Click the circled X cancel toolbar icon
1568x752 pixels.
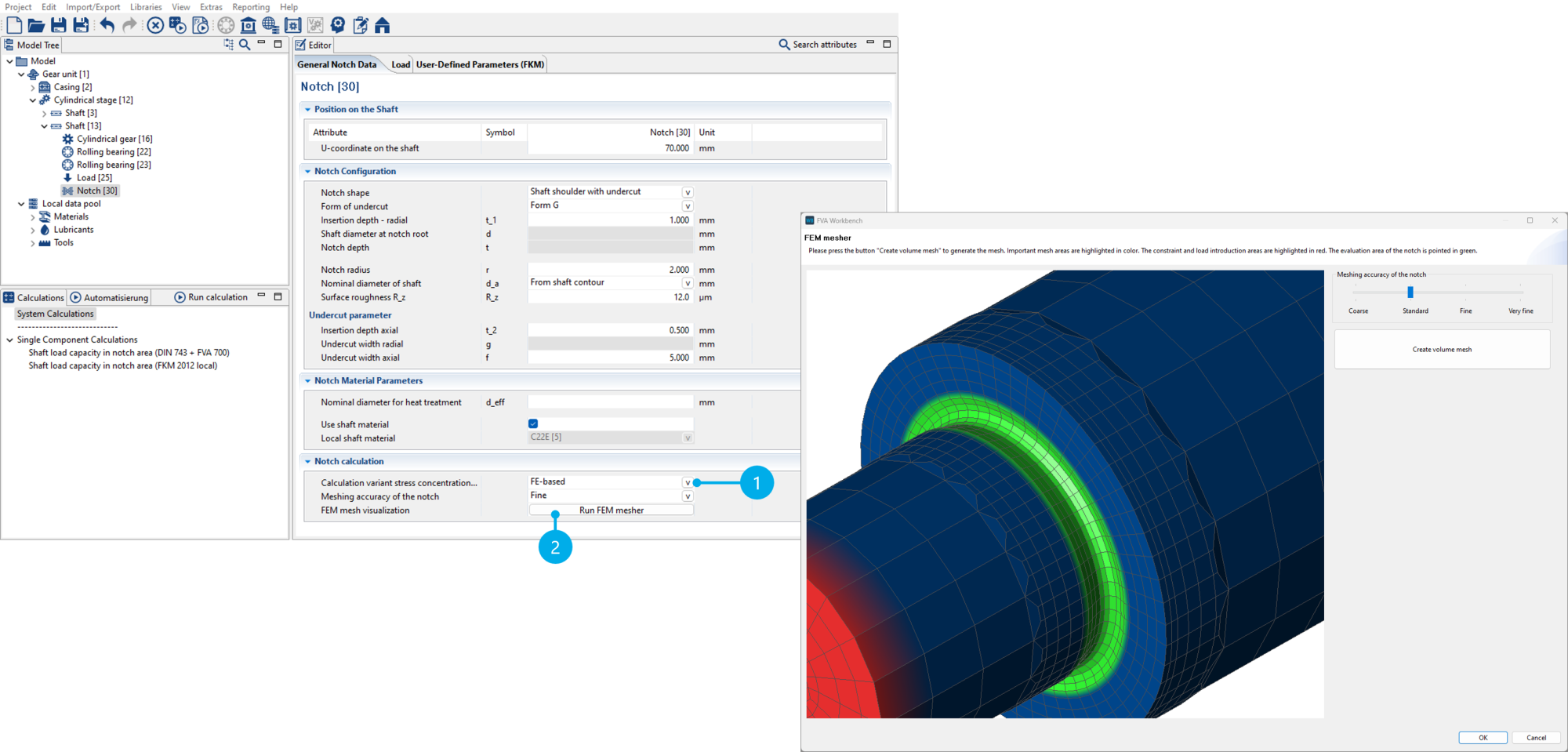point(155,25)
